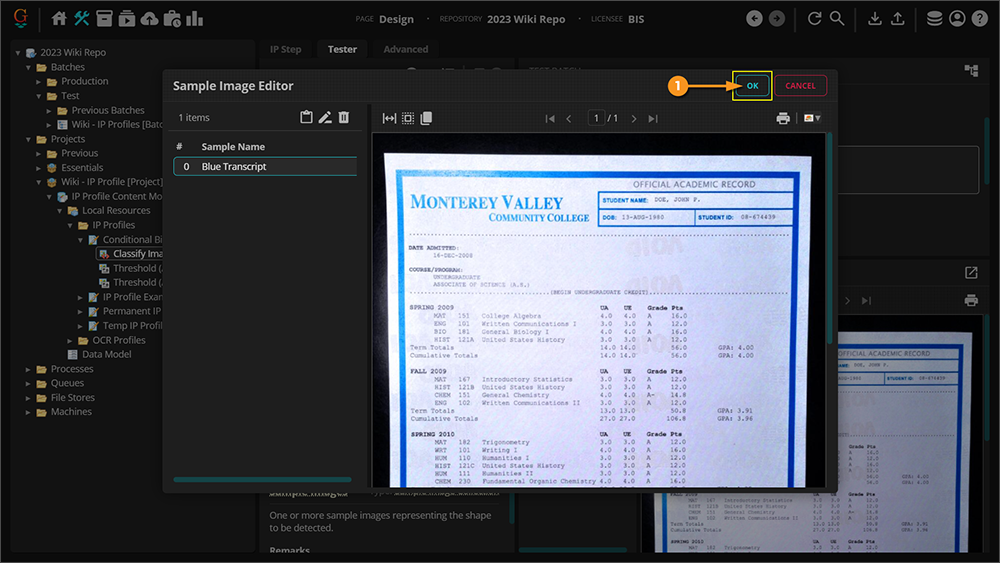Viewport: 1000px width, 563px height.
Task: Click the page number field showing 1
Action: pos(596,118)
